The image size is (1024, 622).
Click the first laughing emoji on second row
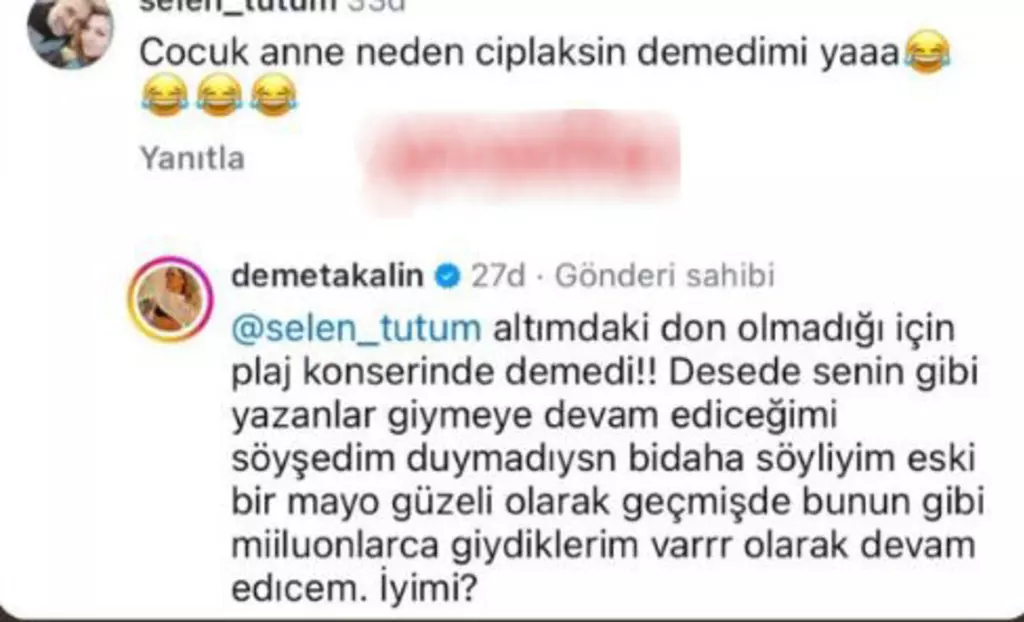[165, 95]
